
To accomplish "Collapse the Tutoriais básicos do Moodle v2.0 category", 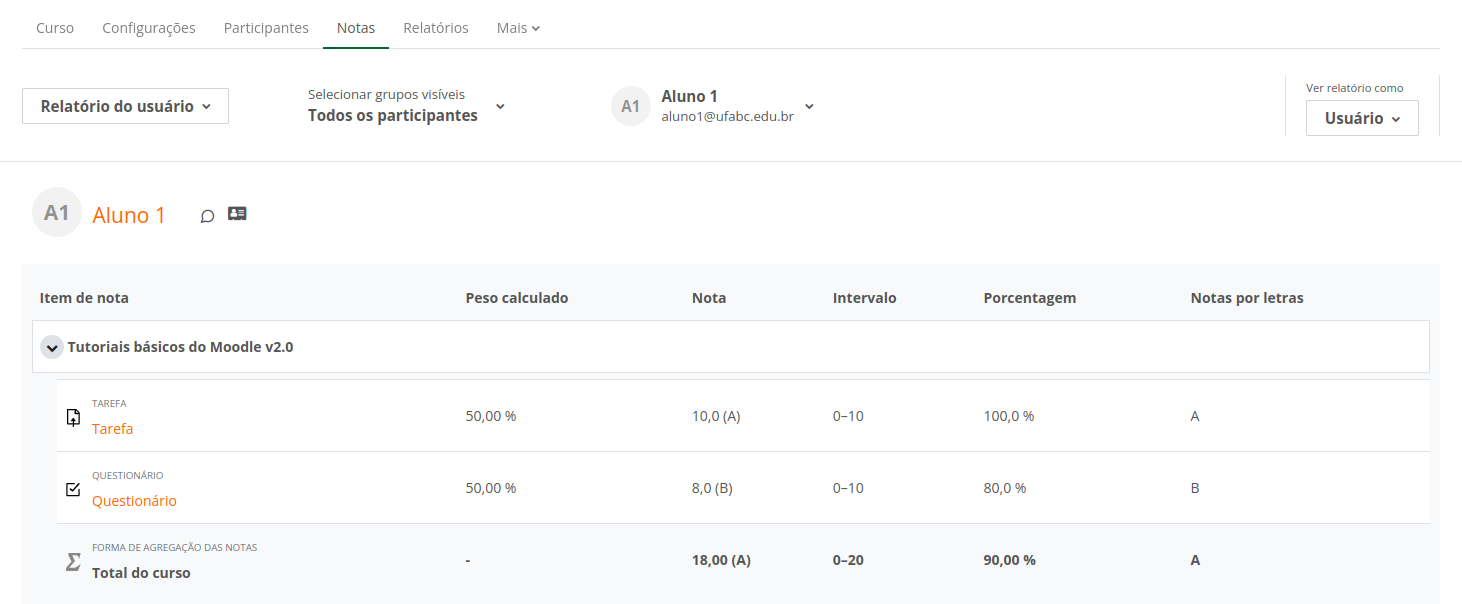I will coord(51,346).
